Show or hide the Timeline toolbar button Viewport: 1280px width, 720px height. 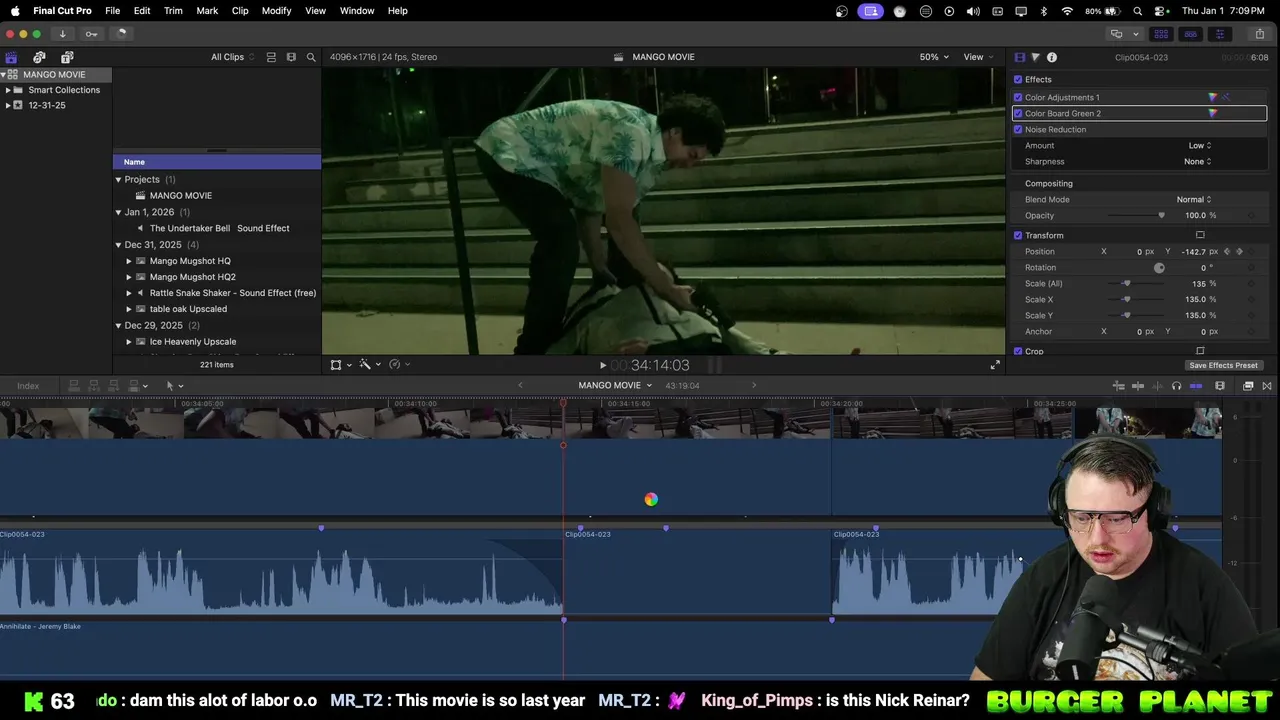(1190, 33)
